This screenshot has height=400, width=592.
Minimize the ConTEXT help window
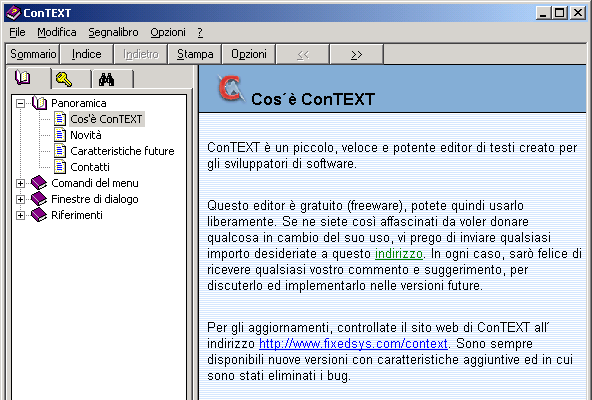[x=543, y=13]
